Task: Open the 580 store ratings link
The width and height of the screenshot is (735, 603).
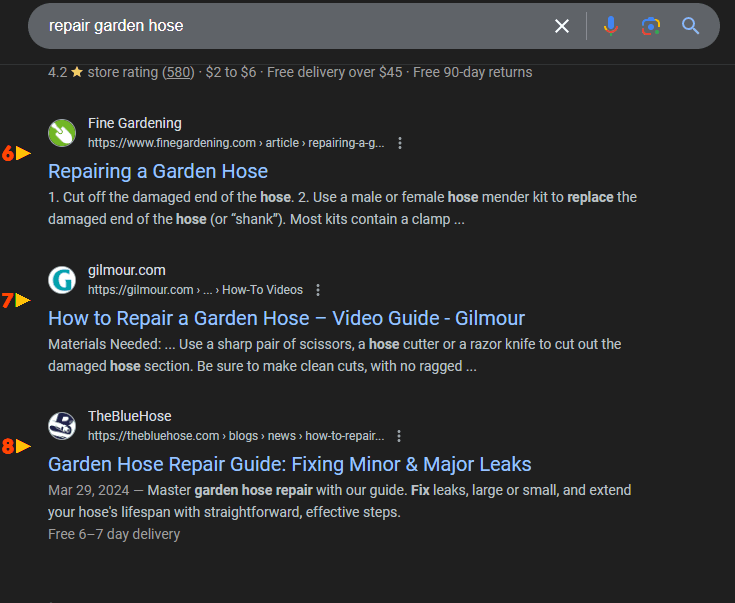Action: pyautogui.click(x=180, y=72)
